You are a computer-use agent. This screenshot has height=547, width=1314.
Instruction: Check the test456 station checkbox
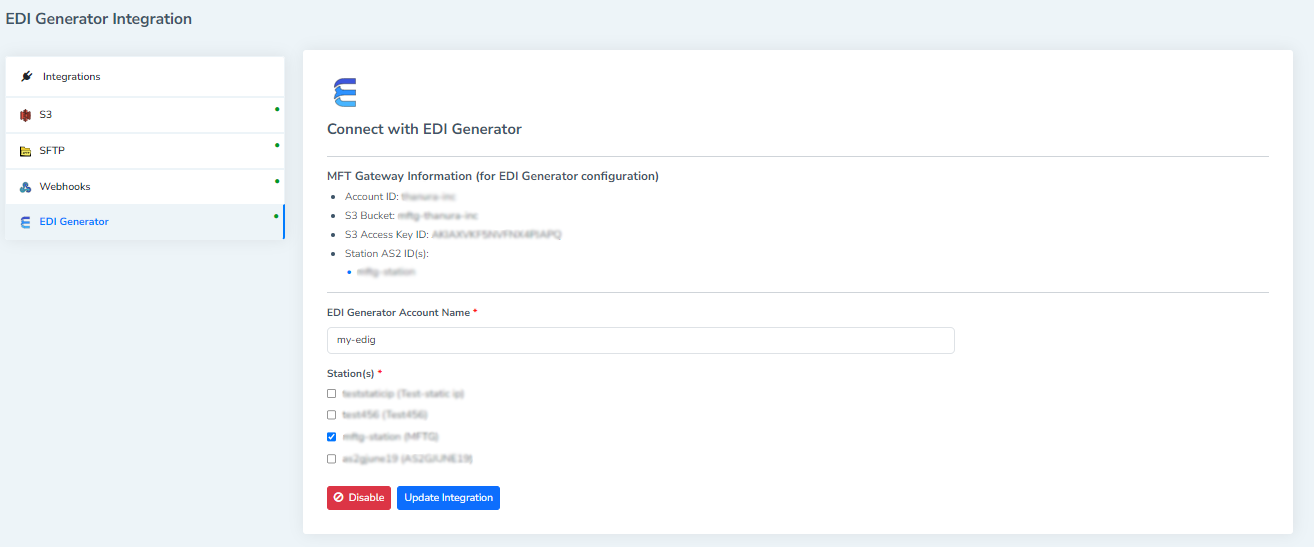(x=332, y=414)
